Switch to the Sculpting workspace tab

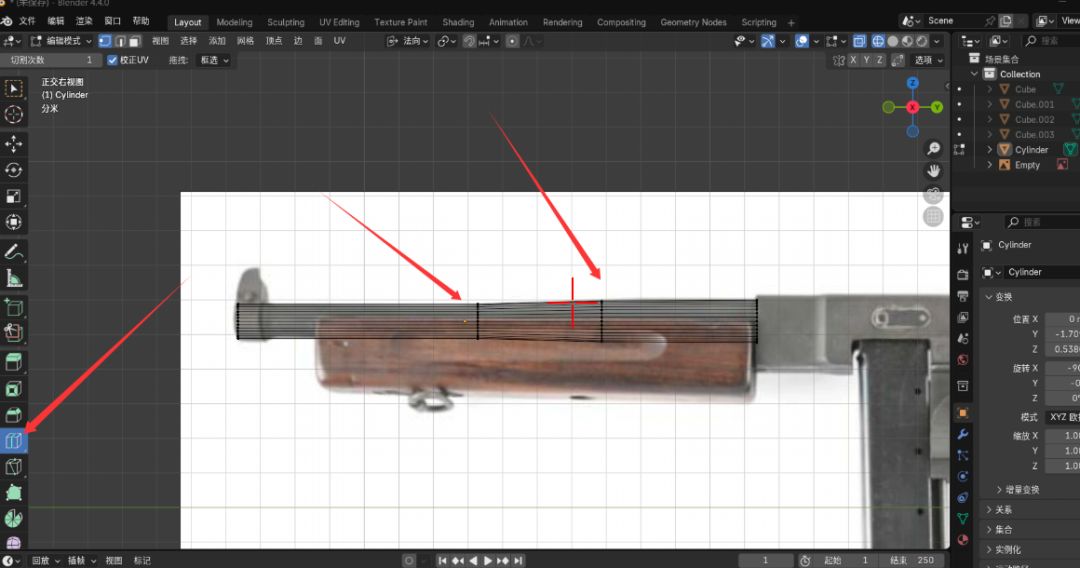[285, 22]
